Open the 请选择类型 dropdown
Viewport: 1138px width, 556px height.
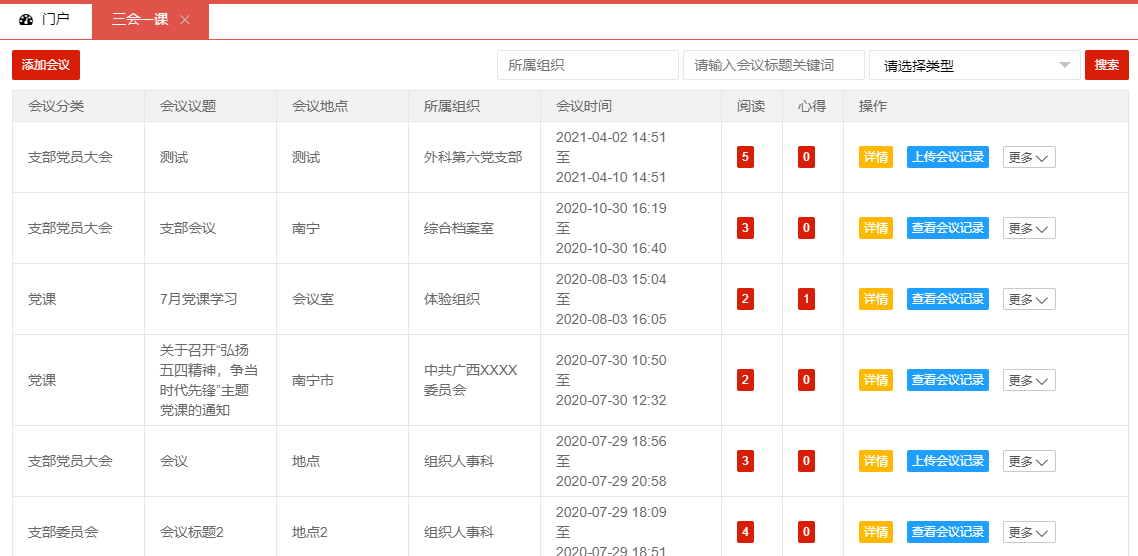(x=974, y=66)
